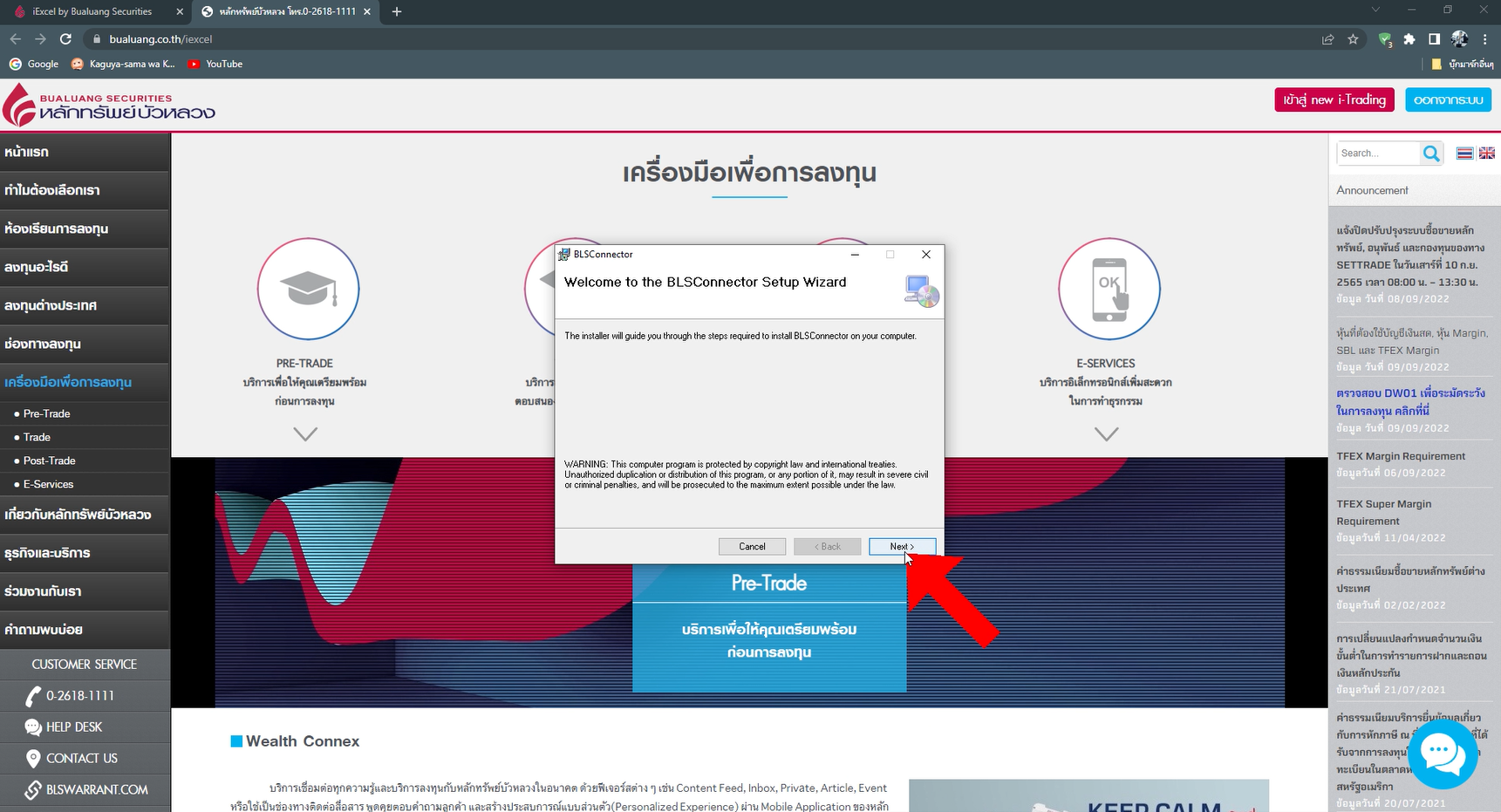Viewport: 1501px width, 812px height.
Task: Open the green shield extension icon
Action: (x=1385, y=39)
